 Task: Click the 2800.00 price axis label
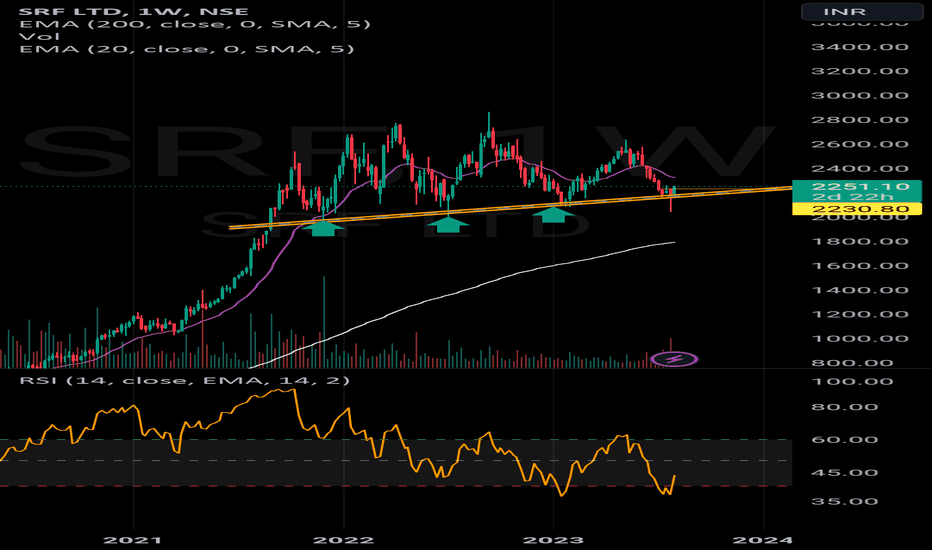click(860, 120)
